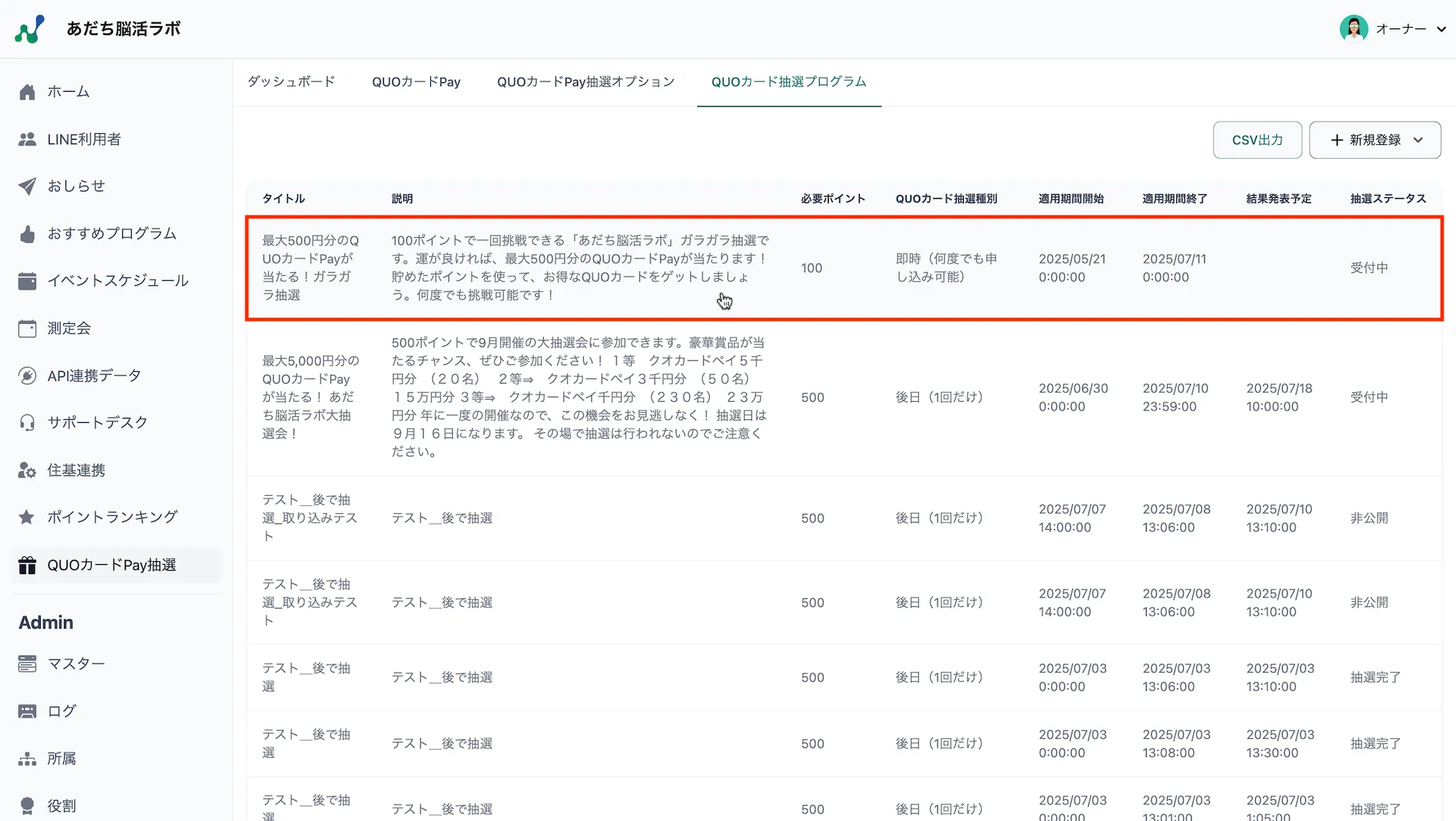Image resolution: width=1456 pixels, height=821 pixels.
Task: Open LINE利用者 users icon
Action: click(28, 139)
